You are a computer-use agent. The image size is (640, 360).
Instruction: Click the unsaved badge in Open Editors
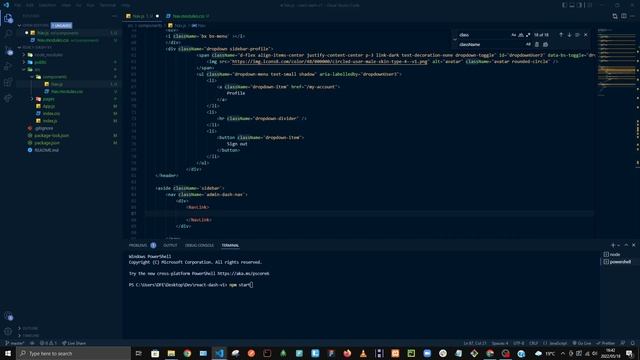tap(62, 25)
